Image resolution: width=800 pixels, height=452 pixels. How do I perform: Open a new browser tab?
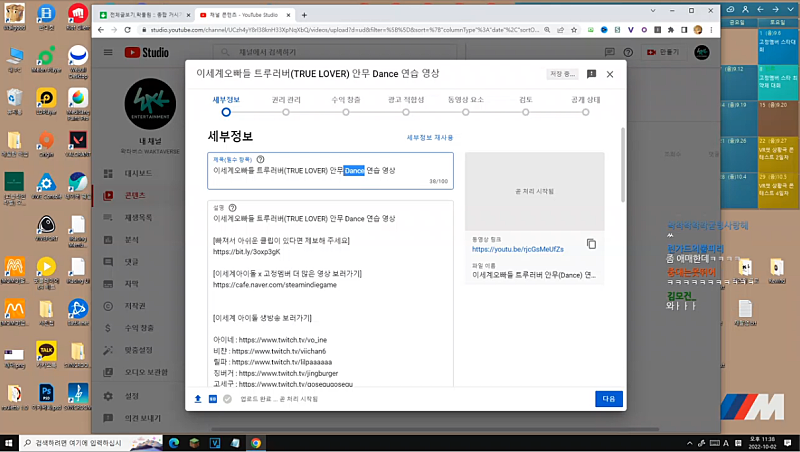[304, 15]
